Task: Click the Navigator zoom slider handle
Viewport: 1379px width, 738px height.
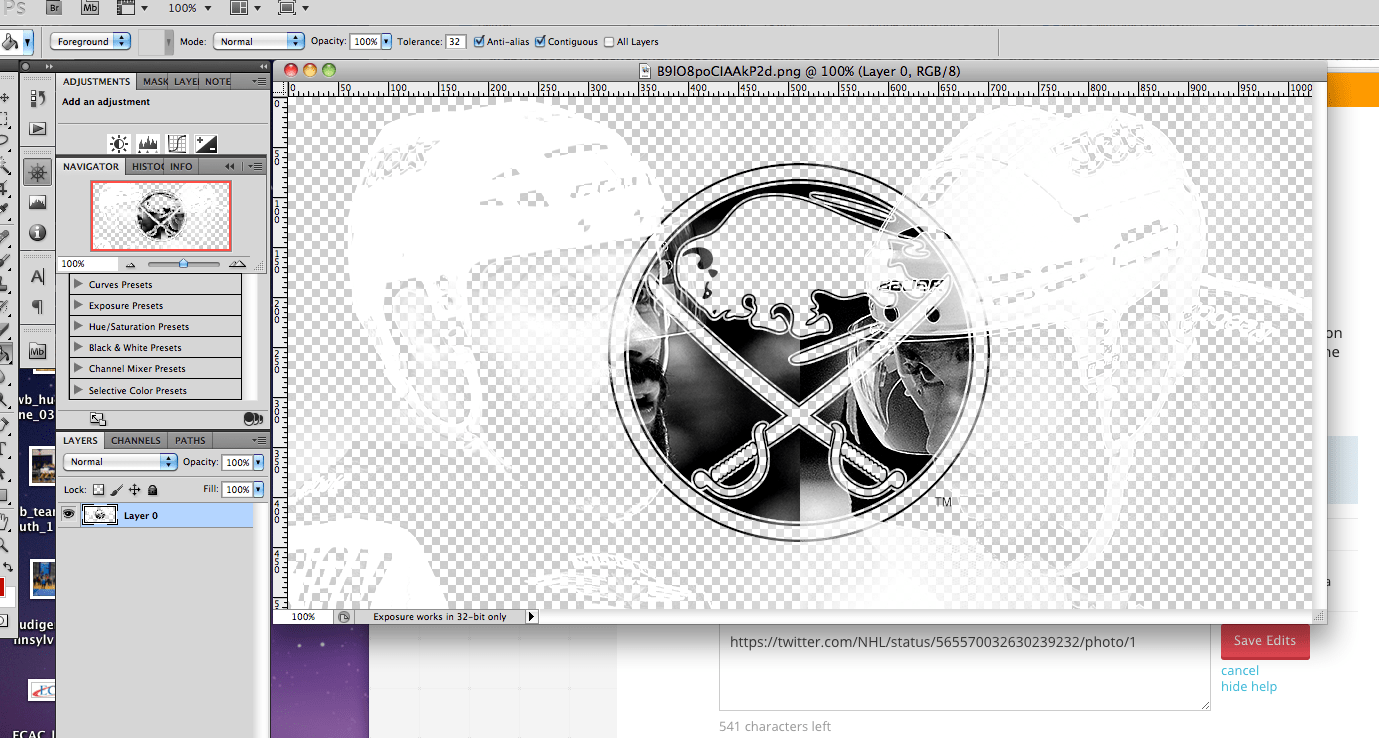Action: (183, 264)
